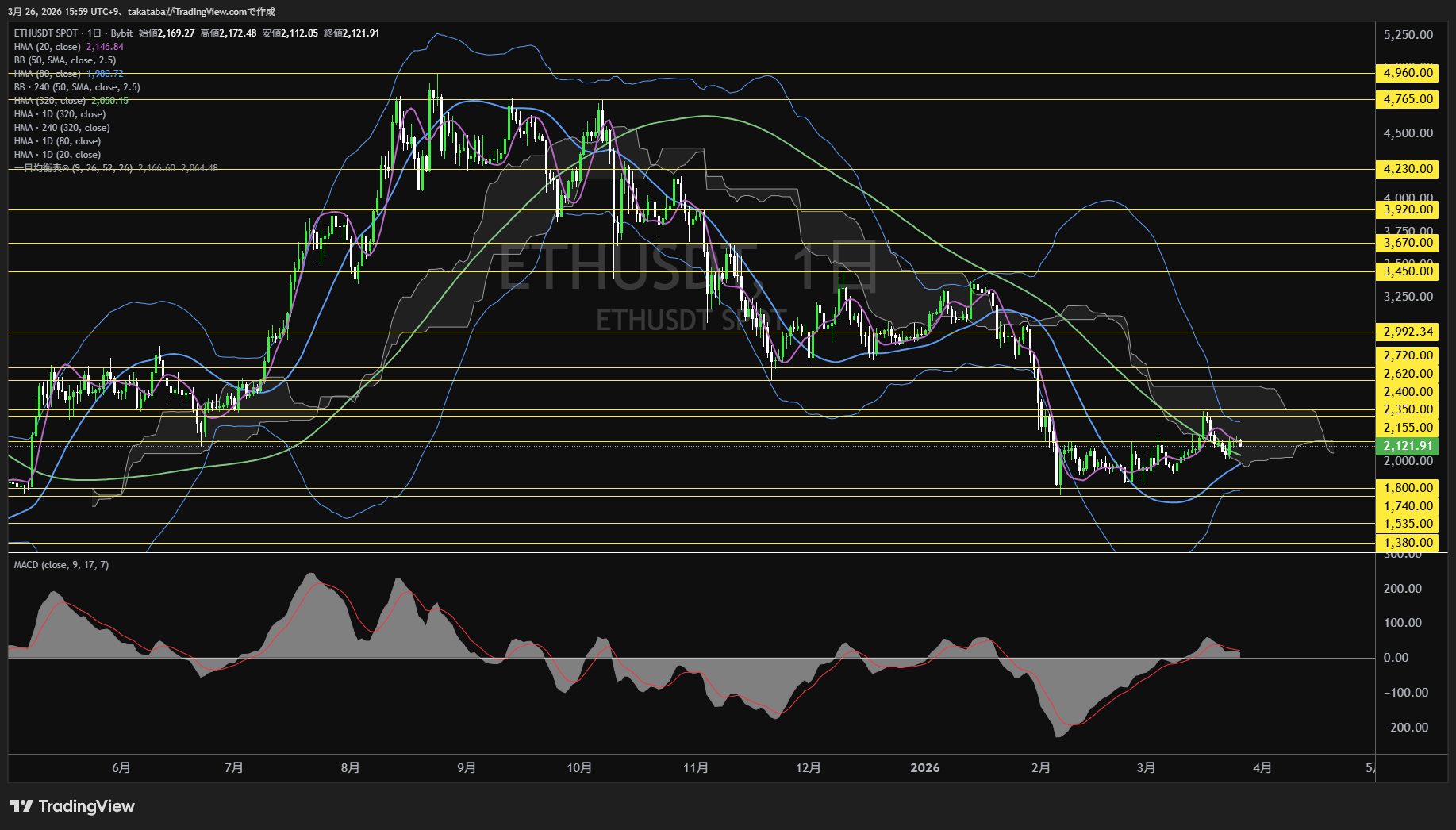The image size is (1456, 830).
Task: Click the Ichimoku (9, 26, 52, 26) legend entry
Action: [73, 168]
